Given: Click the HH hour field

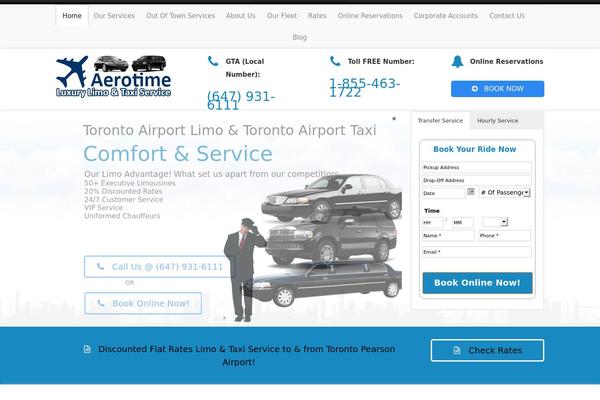Looking at the screenshot, I should click(x=432, y=222).
